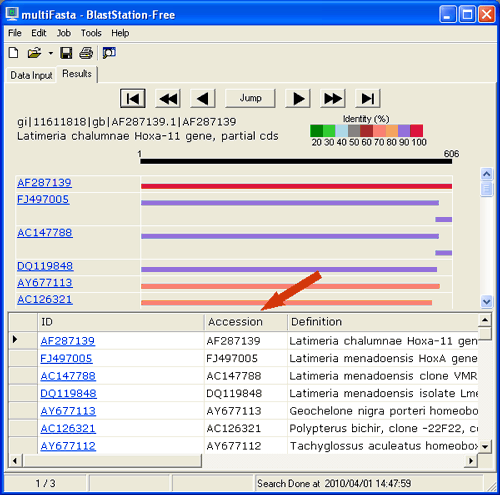Viewport: 500px width, 495px height.
Task: Open DQ119848 link in graphic panel
Action: [45, 266]
